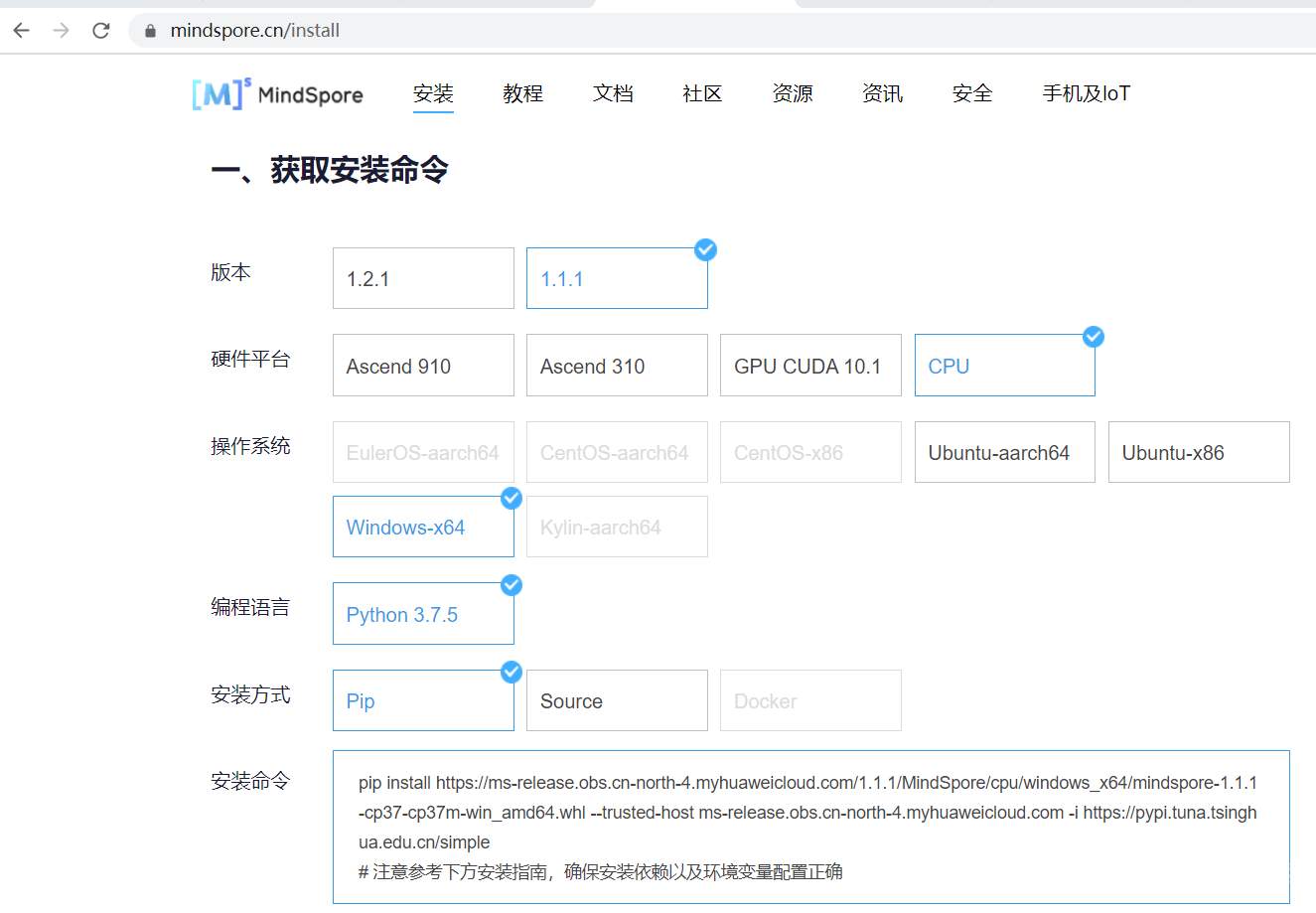Choose Source installation method
The width and height of the screenshot is (1316, 913).
point(617,700)
